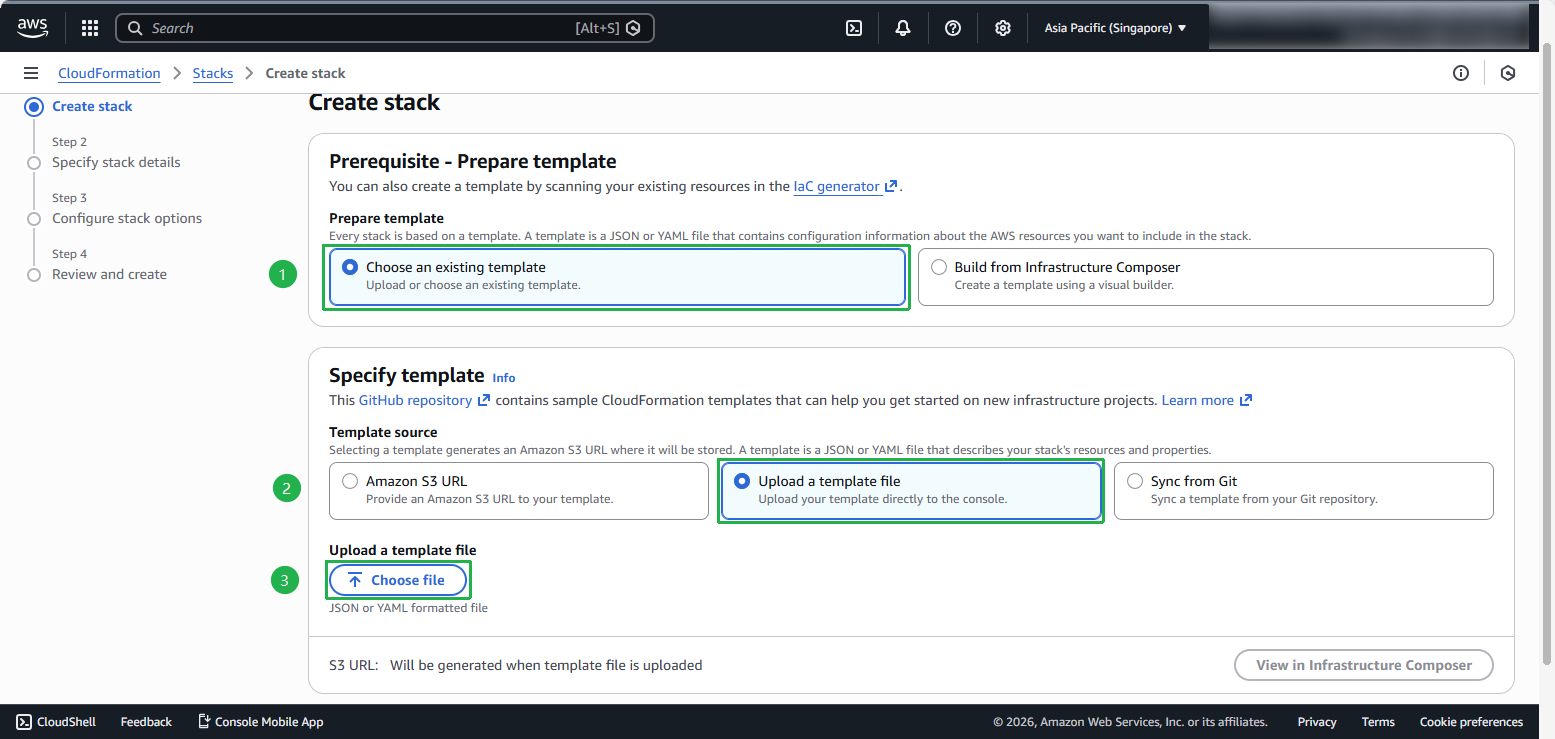Screen dimensions: 1555x739
Task: Open the Services grid menu
Action: click(x=89, y=27)
